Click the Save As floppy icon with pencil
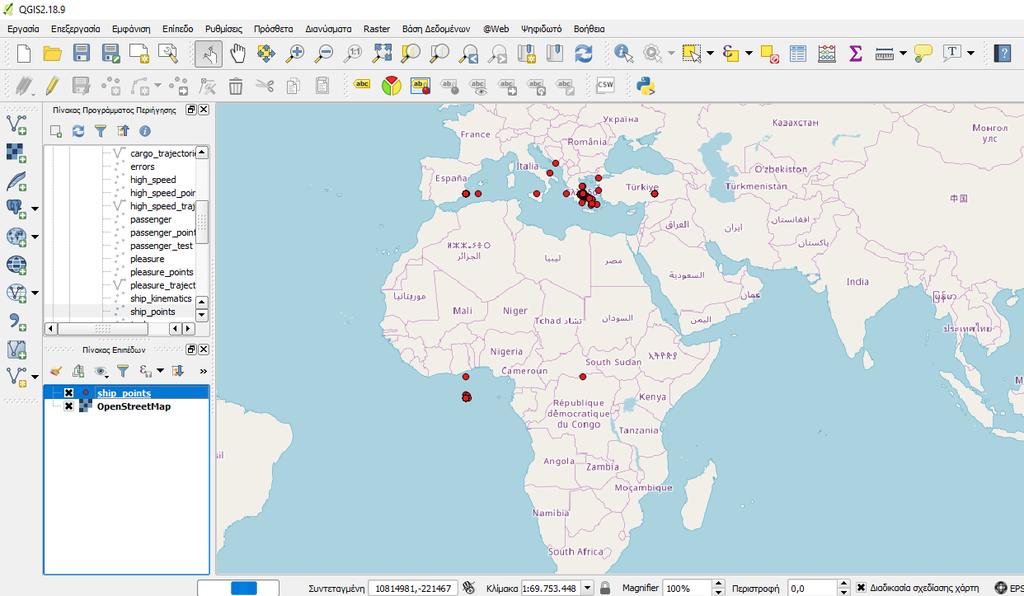The height and width of the screenshot is (596, 1024). pos(110,53)
